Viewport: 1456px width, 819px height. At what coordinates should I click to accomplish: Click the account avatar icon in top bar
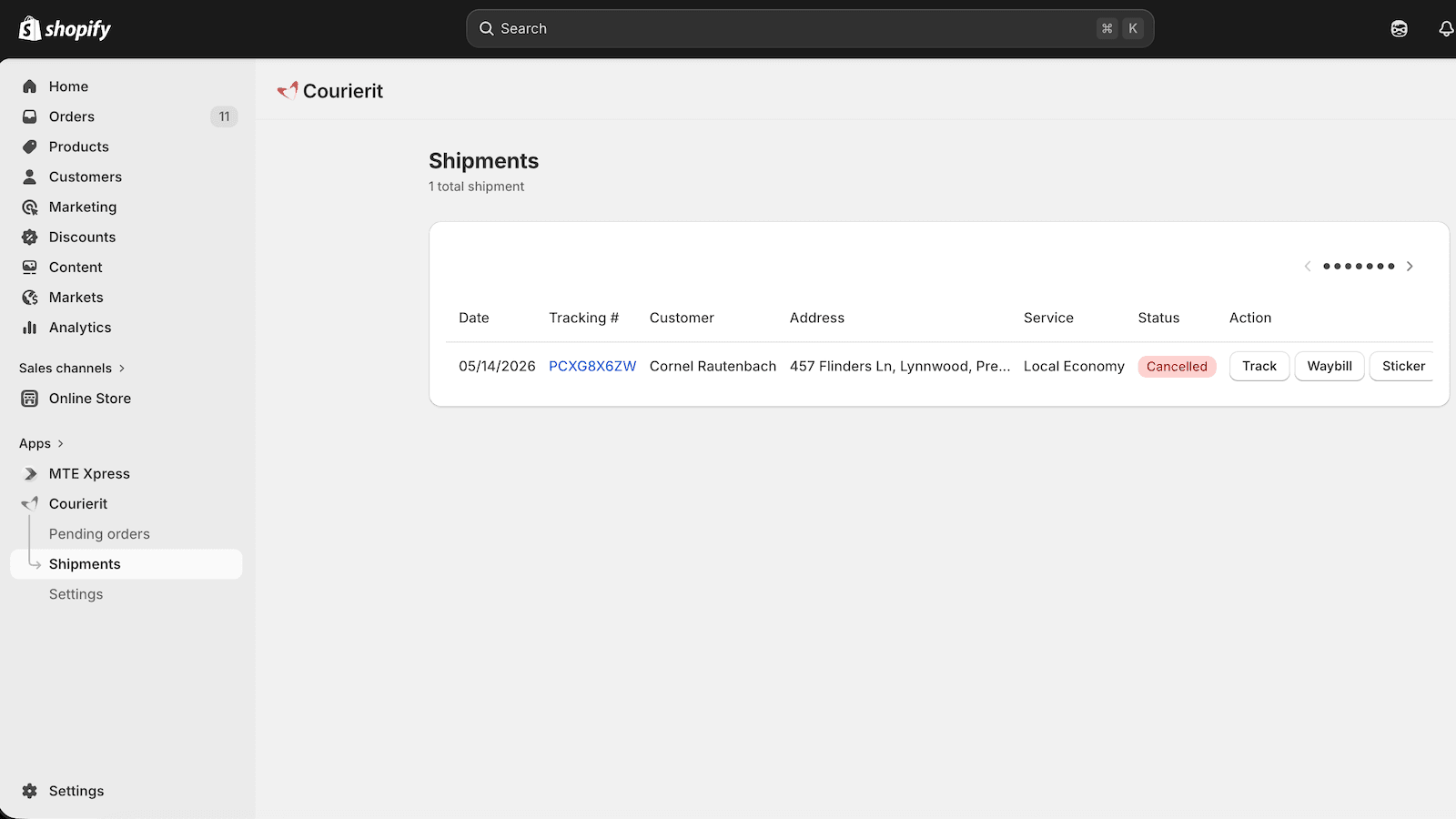coord(1400,28)
